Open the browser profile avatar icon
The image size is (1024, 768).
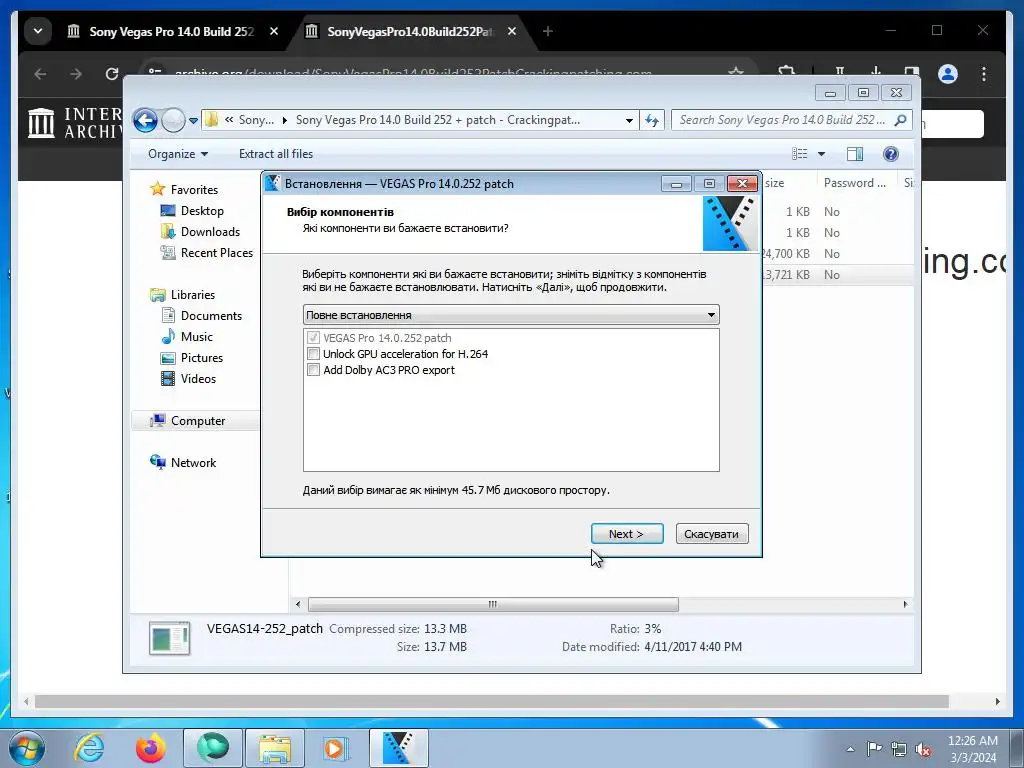(x=948, y=74)
